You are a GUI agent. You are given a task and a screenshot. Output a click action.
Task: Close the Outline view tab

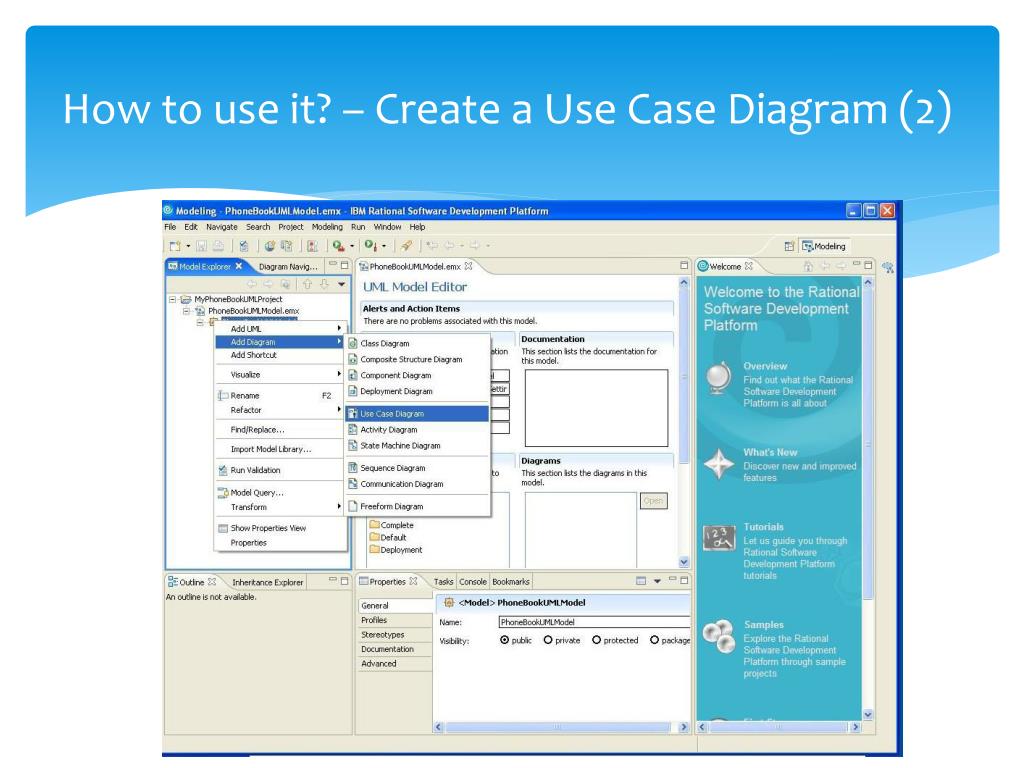coord(212,581)
